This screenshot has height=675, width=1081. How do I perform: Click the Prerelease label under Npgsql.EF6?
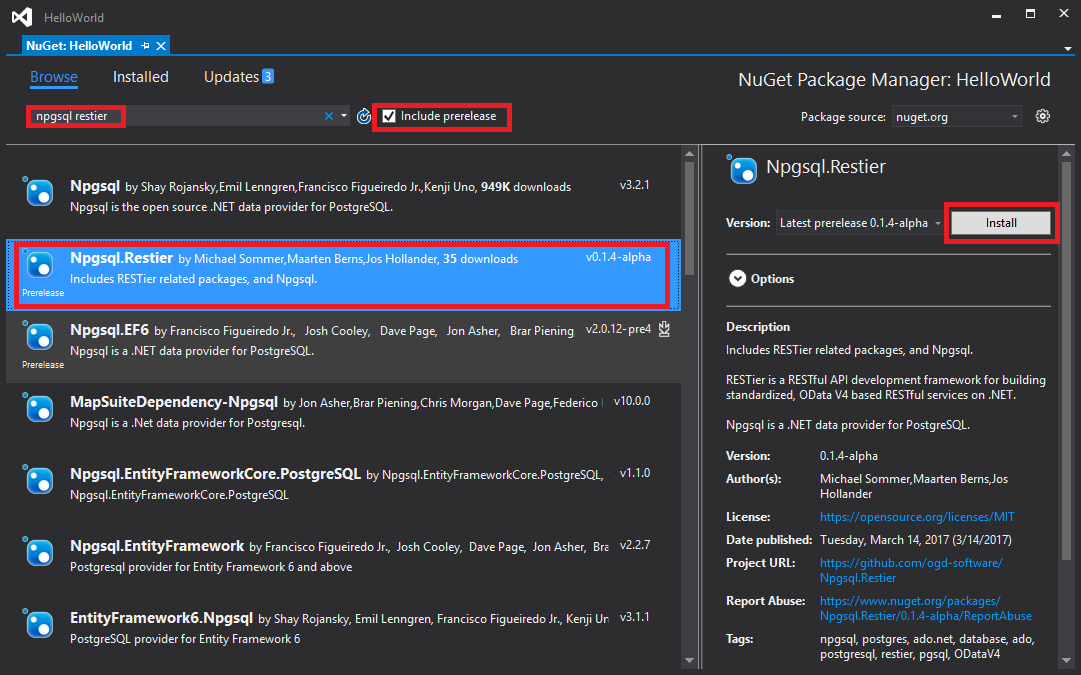pyautogui.click(x=43, y=365)
